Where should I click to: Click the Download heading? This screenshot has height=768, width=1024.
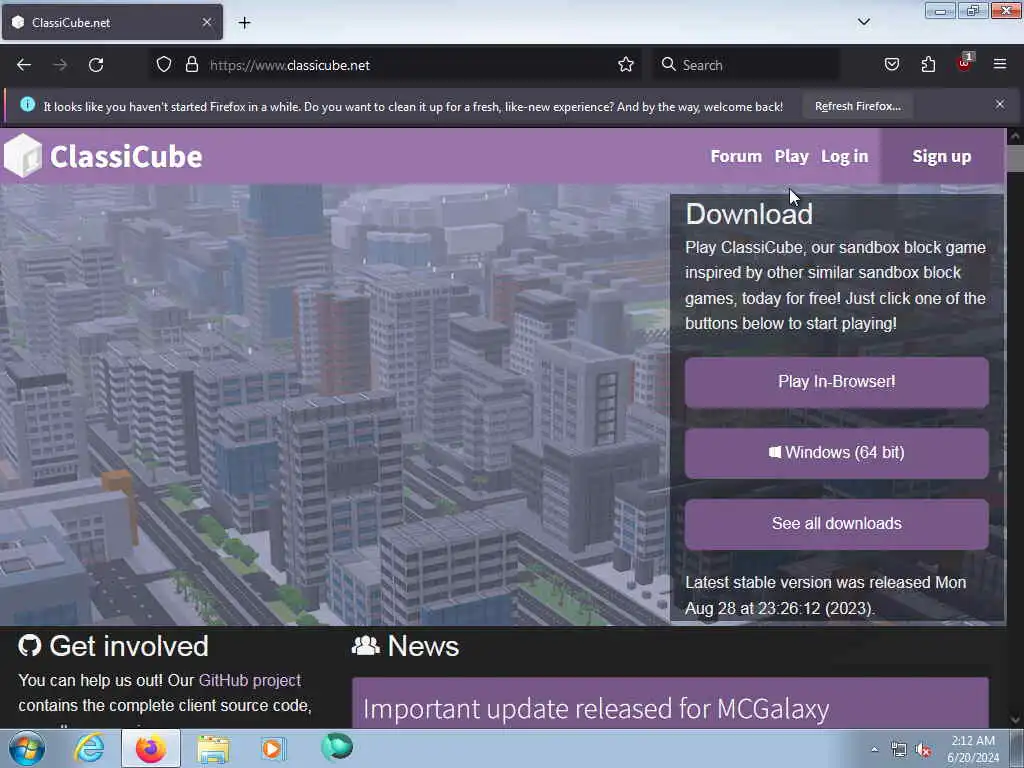pyautogui.click(x=749, y=214)
